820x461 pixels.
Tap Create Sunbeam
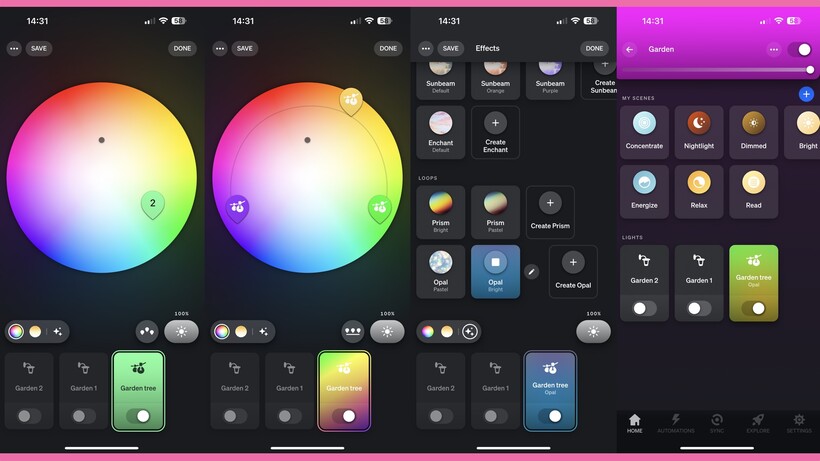599,80
